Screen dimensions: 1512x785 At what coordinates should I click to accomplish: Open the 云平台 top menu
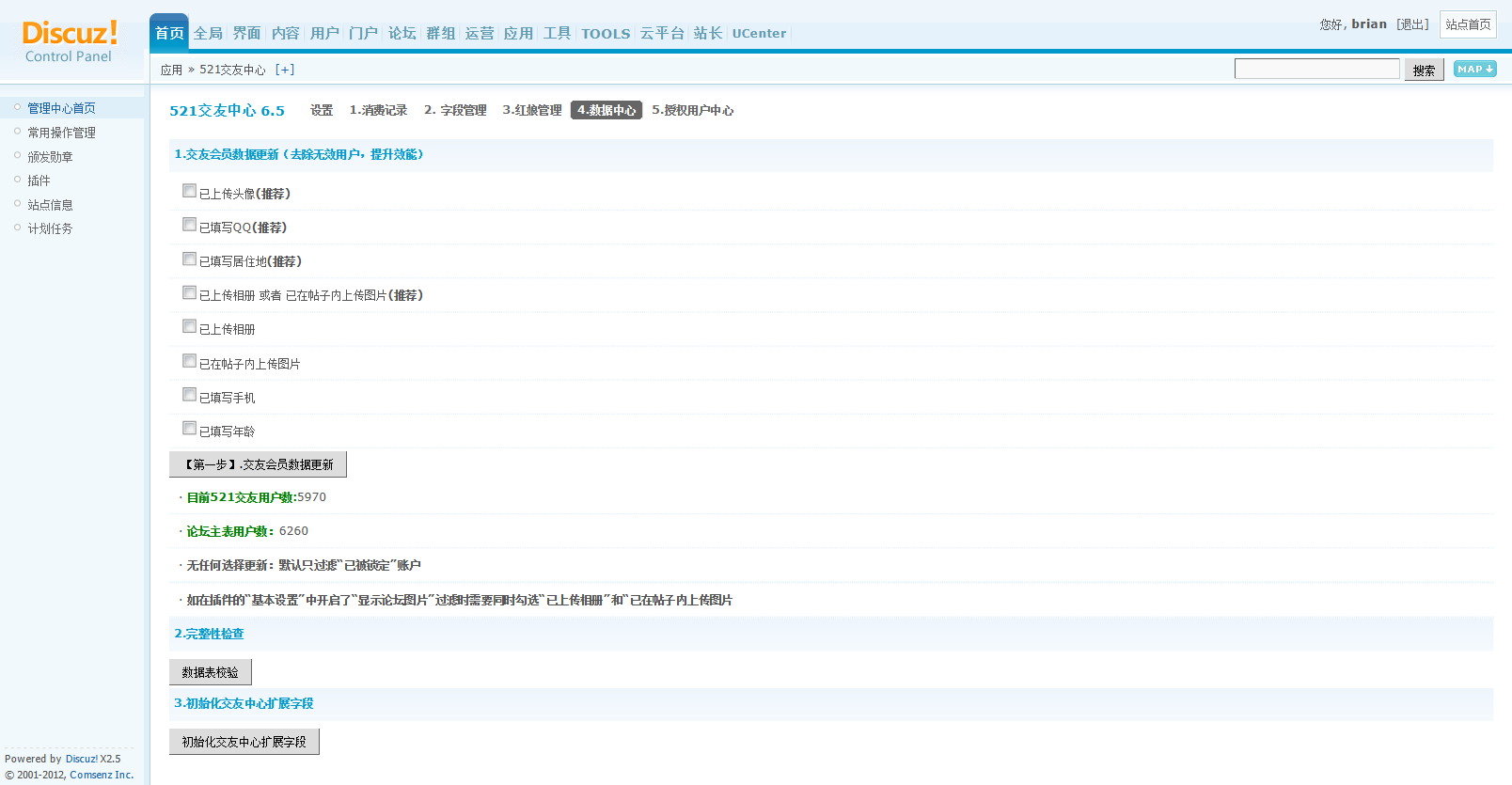tap(662, 33)
